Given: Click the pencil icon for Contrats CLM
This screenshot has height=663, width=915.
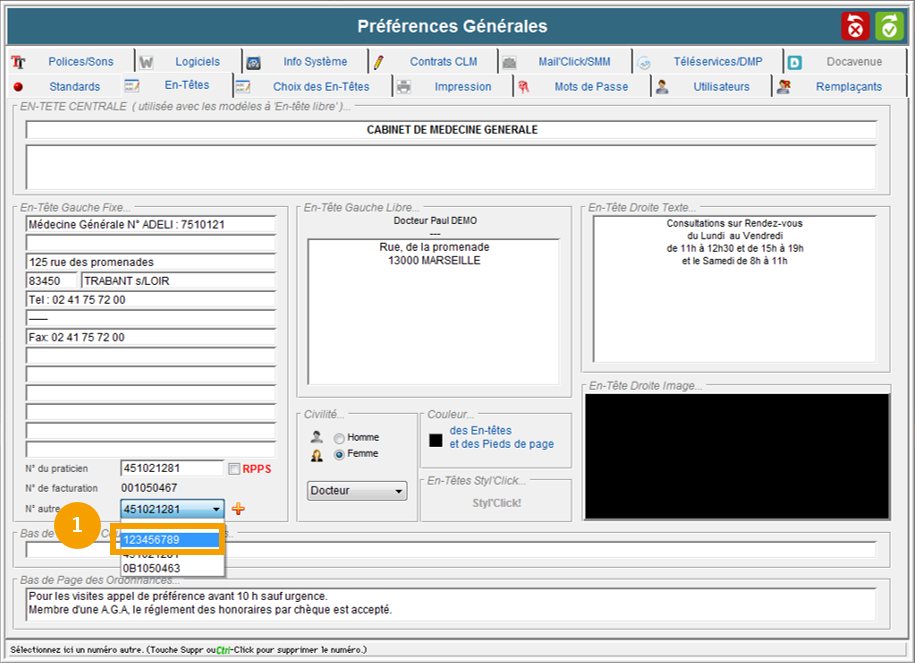Looking at the screenshot, I should click(379, 62).
